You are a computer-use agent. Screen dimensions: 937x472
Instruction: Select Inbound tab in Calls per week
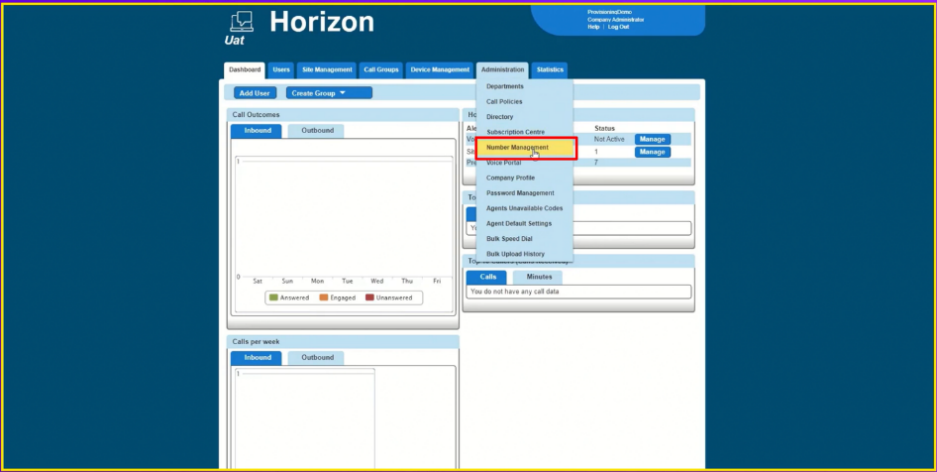(256, 358)
